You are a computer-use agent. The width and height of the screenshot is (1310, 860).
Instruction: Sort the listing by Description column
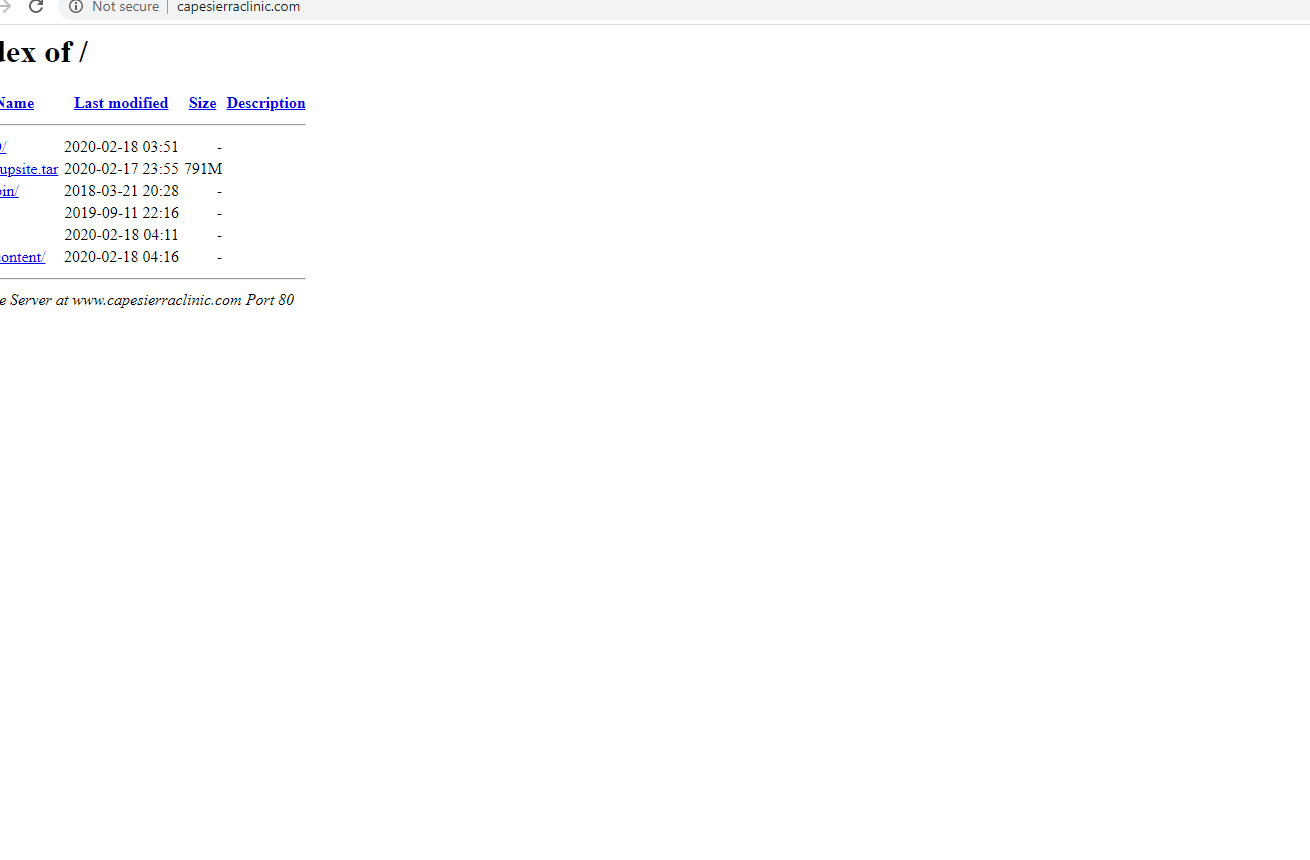click(266, 103)
